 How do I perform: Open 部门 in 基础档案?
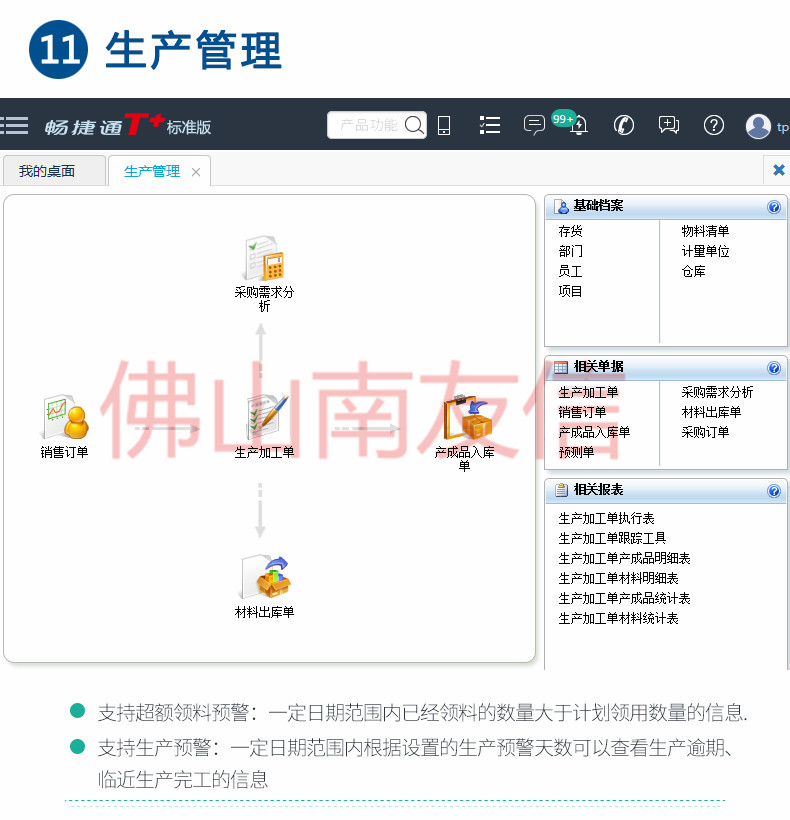[x=570, y=252]
